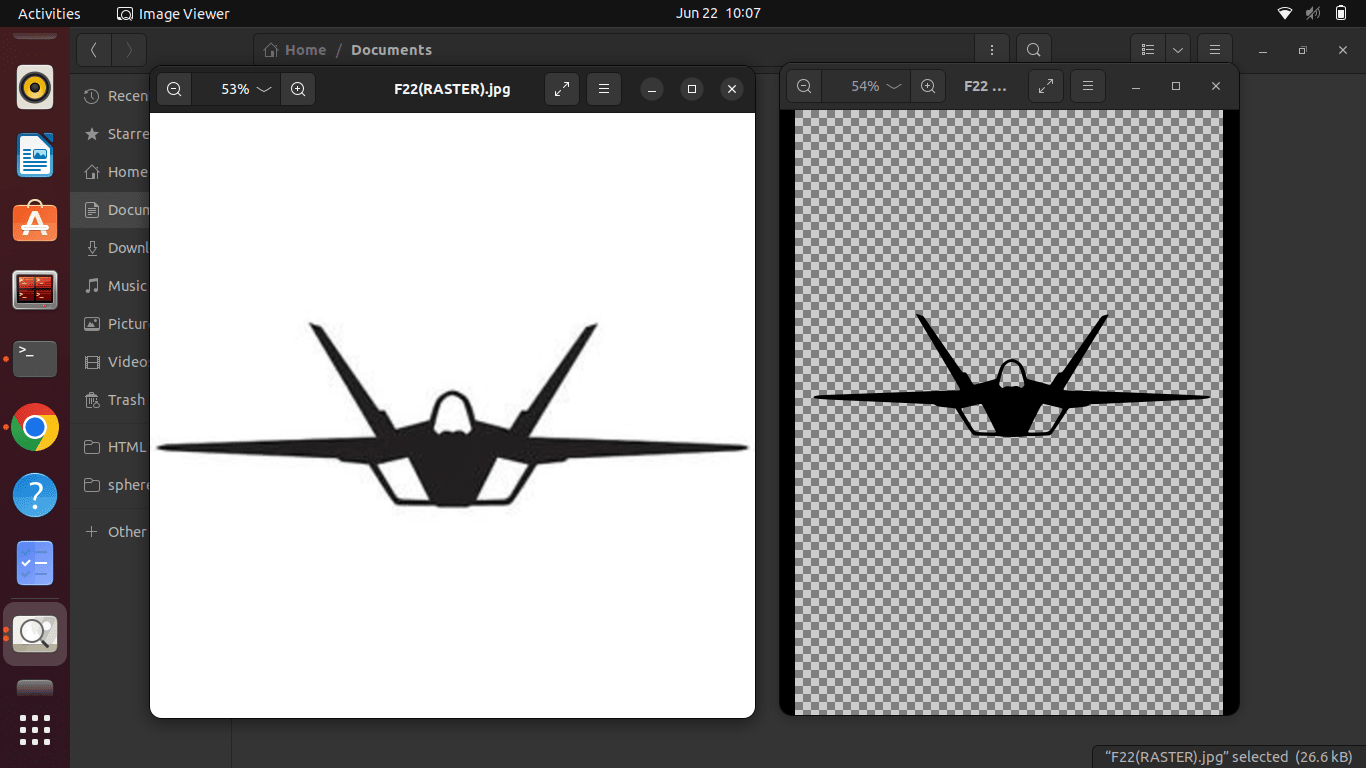The width and height of the screenshot is (1366, 768).
Task: Open the Activities overview
Action: [49, 14]
